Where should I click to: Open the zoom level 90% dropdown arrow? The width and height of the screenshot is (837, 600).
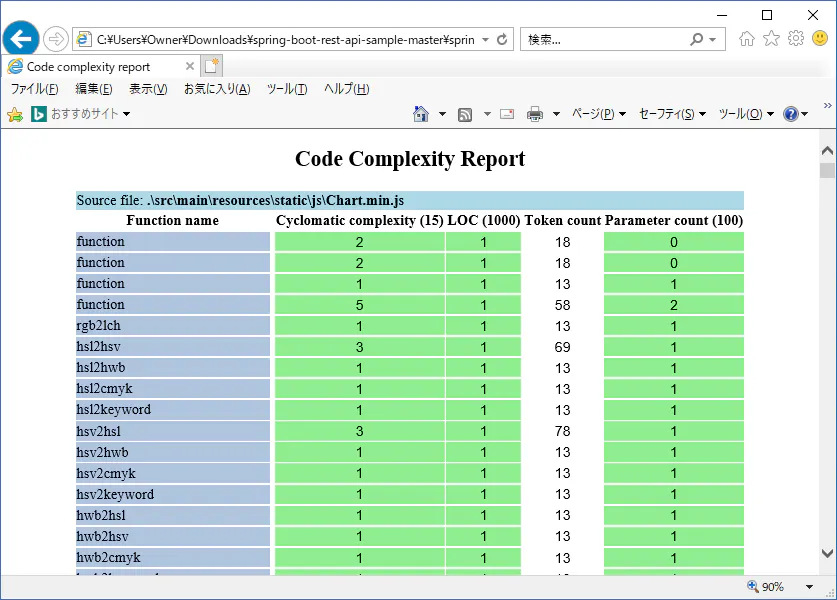810,587
